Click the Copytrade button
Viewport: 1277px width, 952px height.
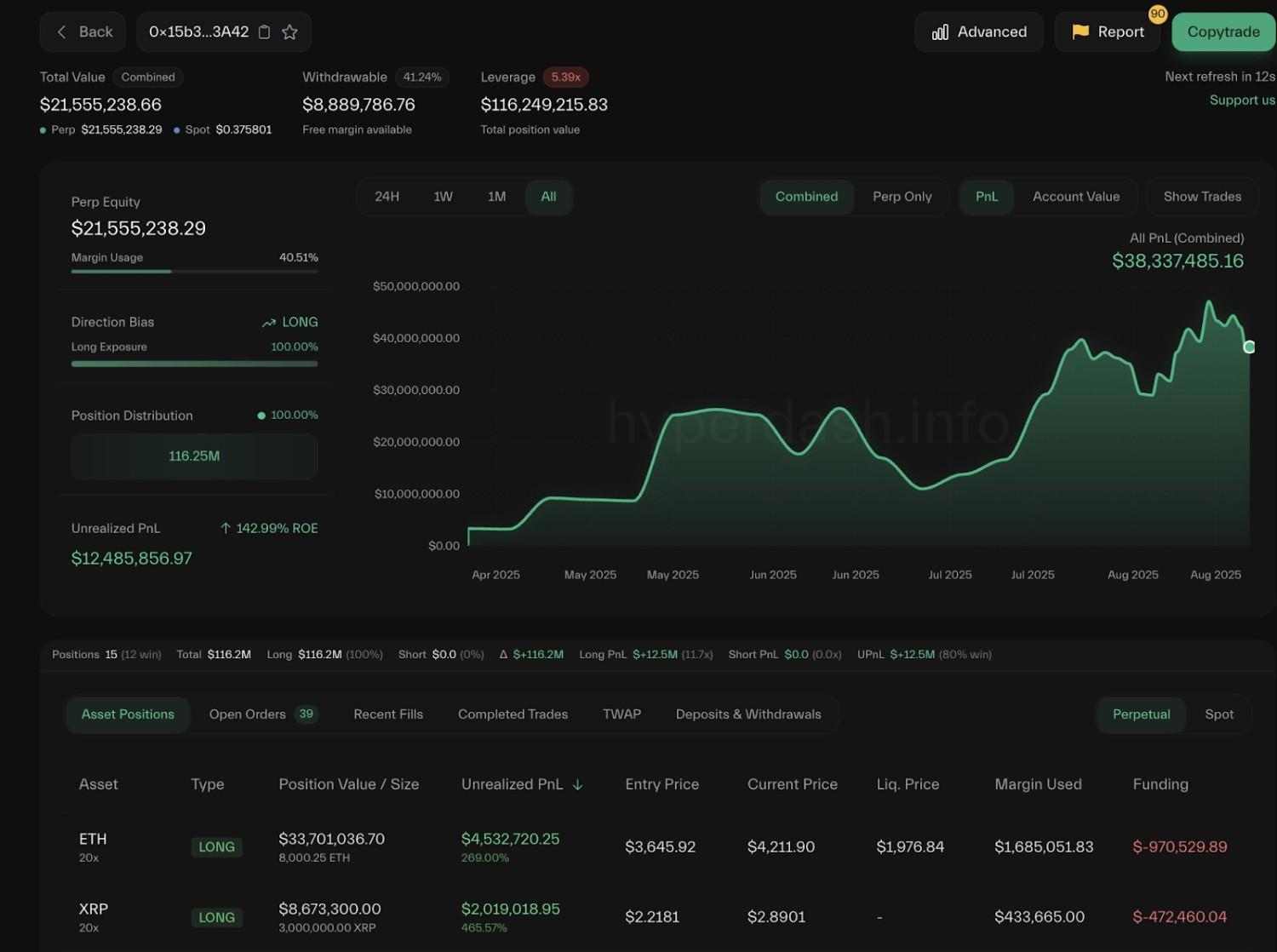1223,32
